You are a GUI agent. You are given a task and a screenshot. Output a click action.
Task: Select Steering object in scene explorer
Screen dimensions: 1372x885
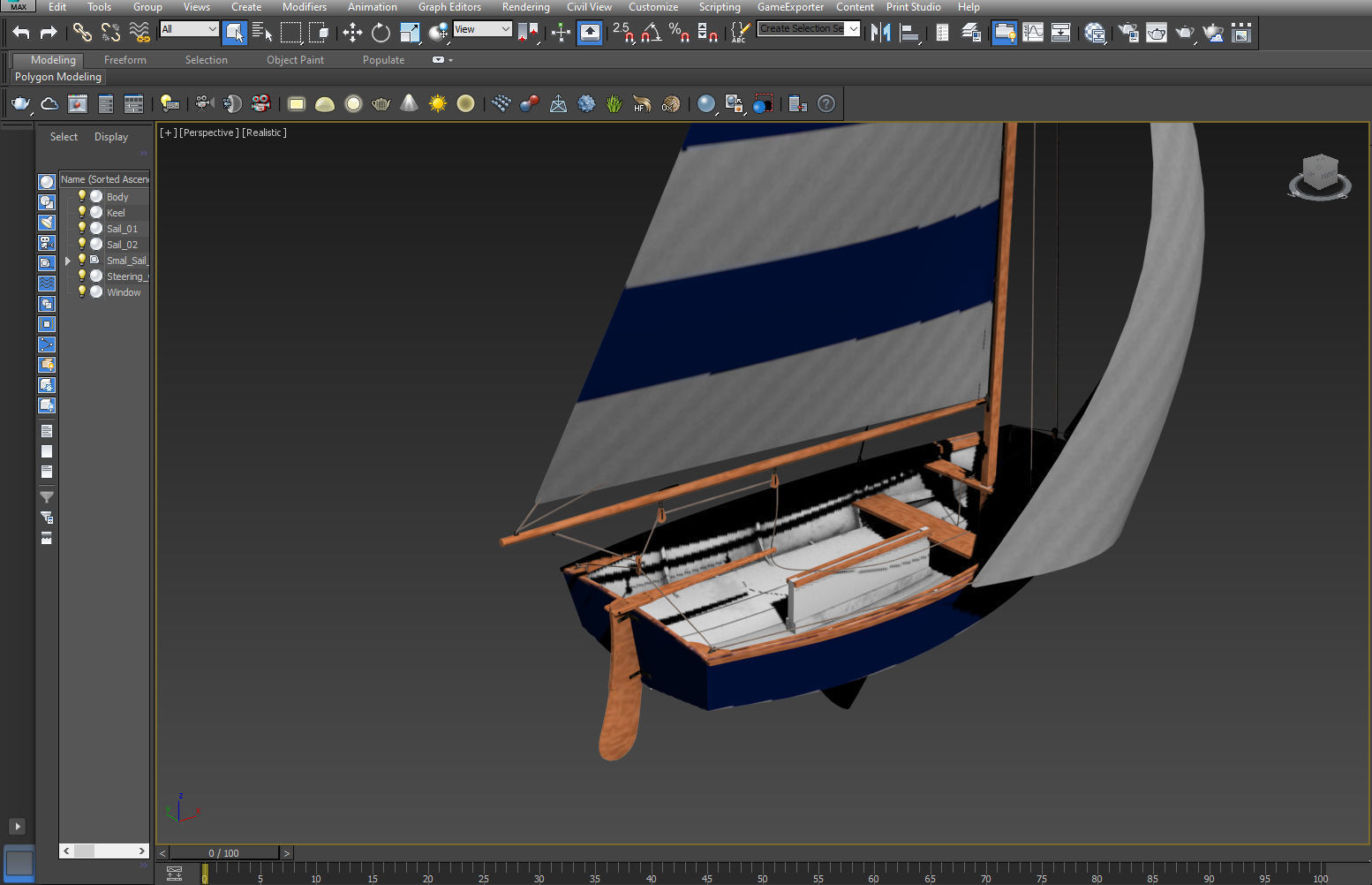pos(127,276)
